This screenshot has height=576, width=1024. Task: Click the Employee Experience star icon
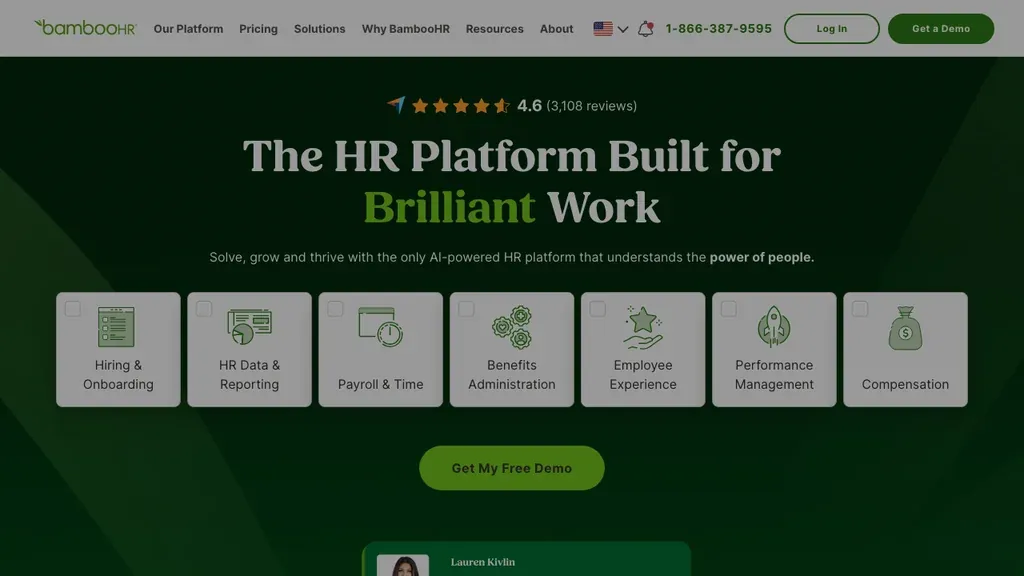click(643, 327)
